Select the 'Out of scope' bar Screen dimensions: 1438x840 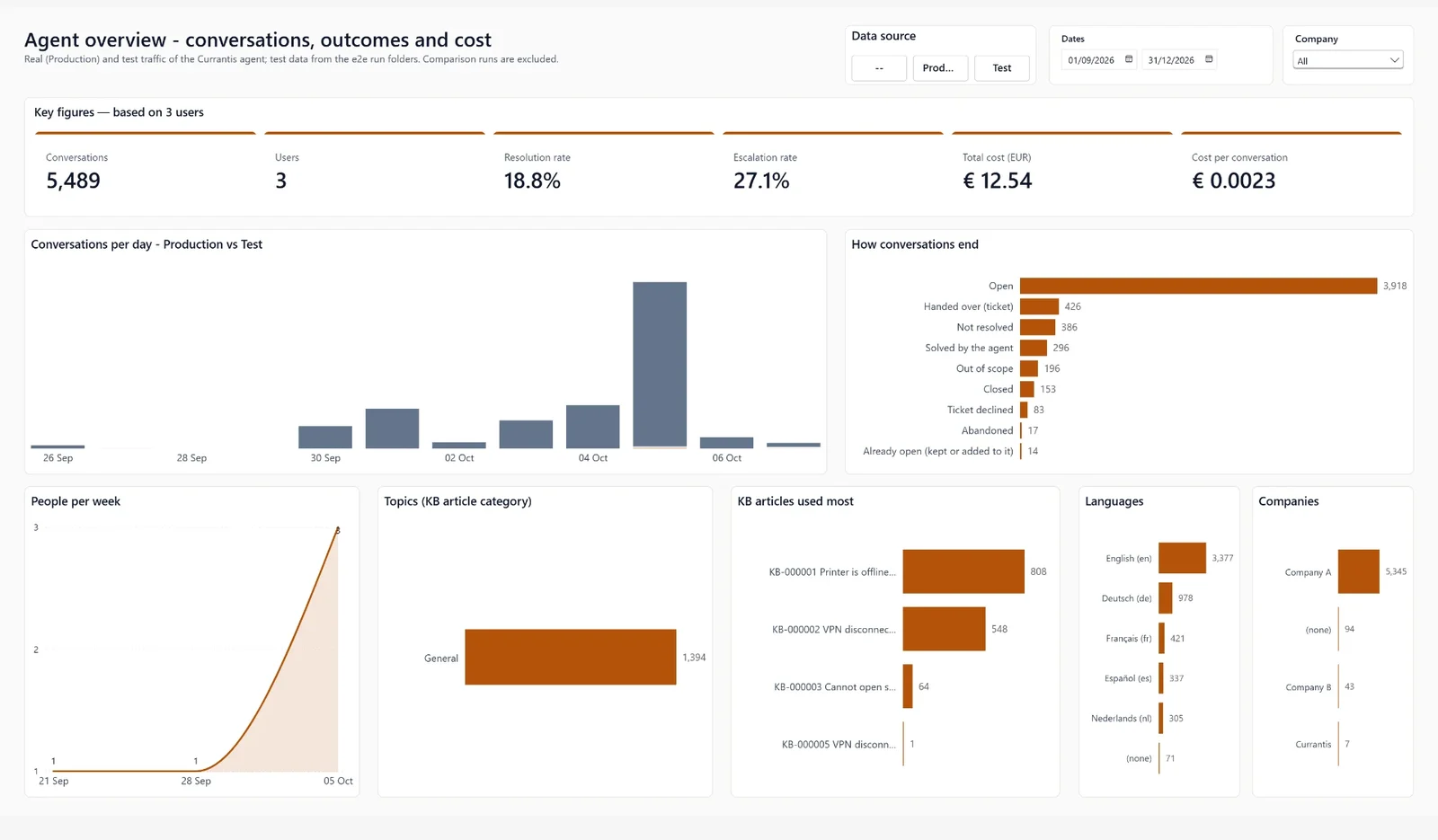tap(1029, 368)
